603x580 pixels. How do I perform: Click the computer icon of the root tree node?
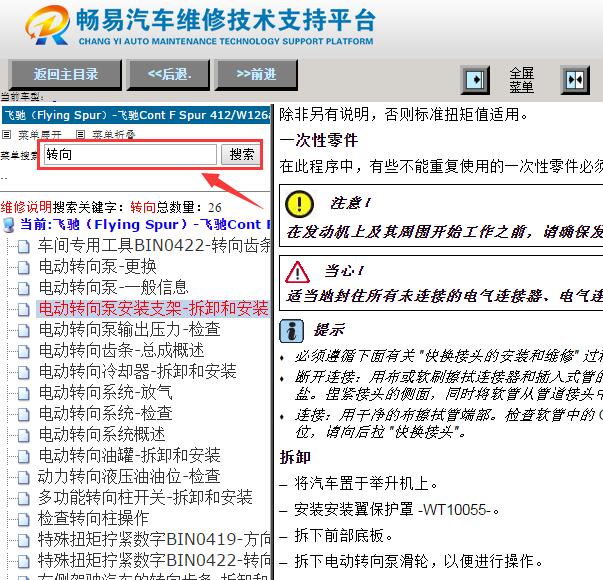pos(8,225)
